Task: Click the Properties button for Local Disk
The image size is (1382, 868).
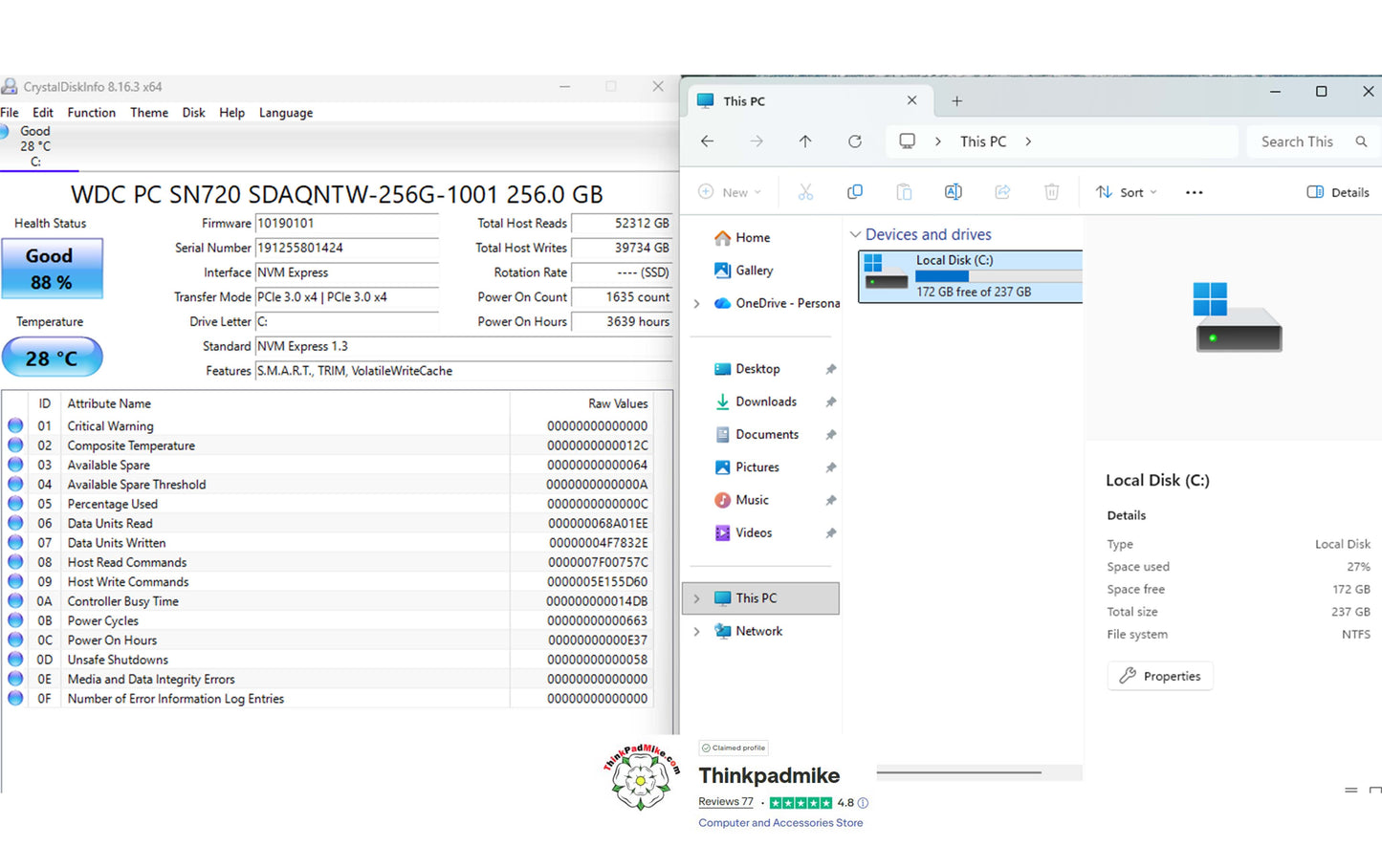Action: 1160,676
